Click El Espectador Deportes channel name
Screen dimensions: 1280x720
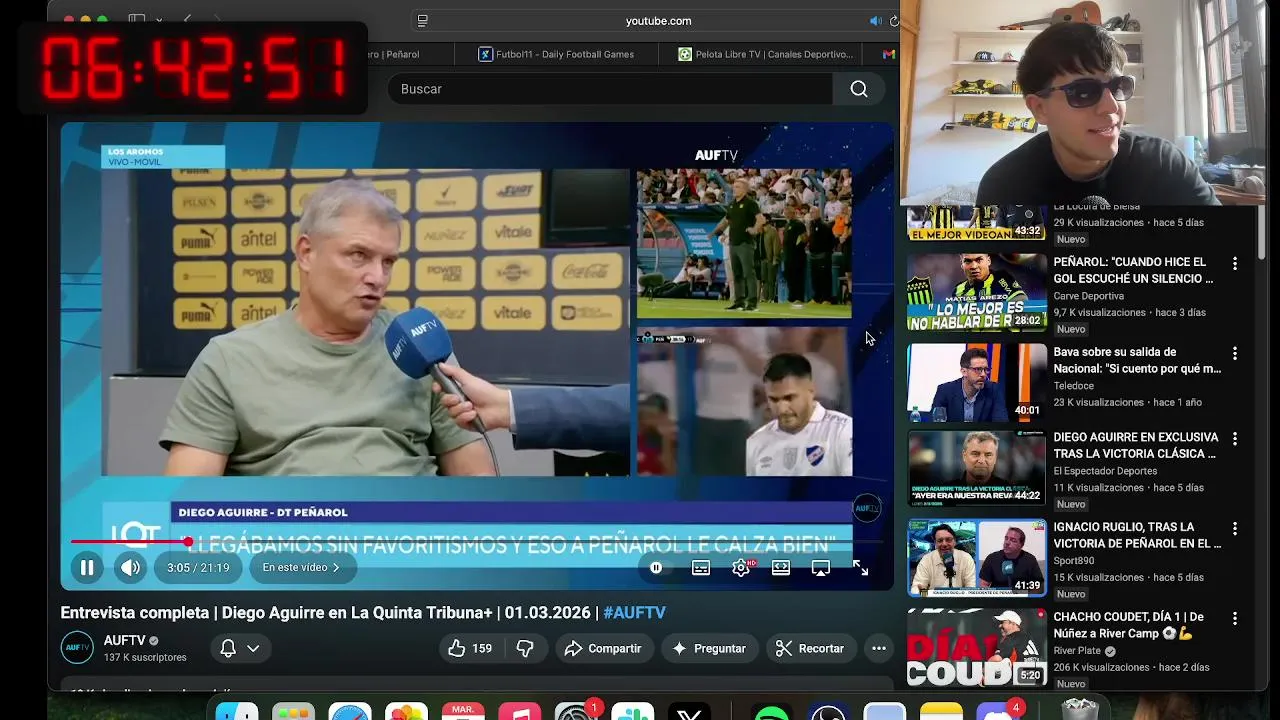point(1105,471)
